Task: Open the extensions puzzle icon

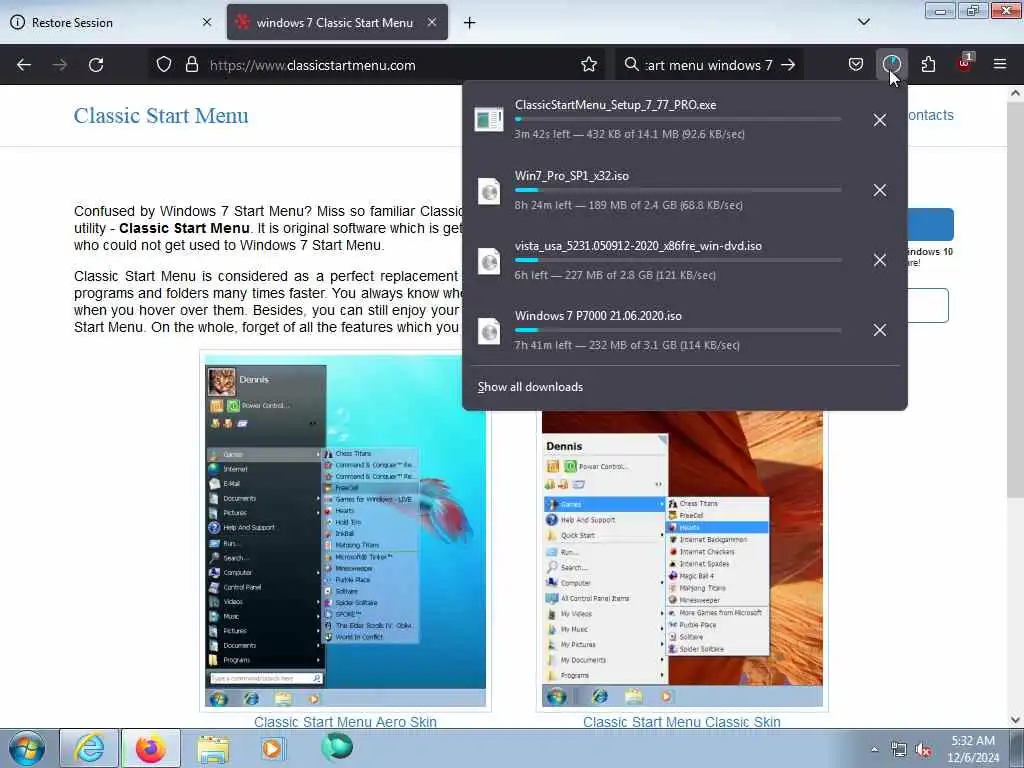Action: [x=928, y=65]
